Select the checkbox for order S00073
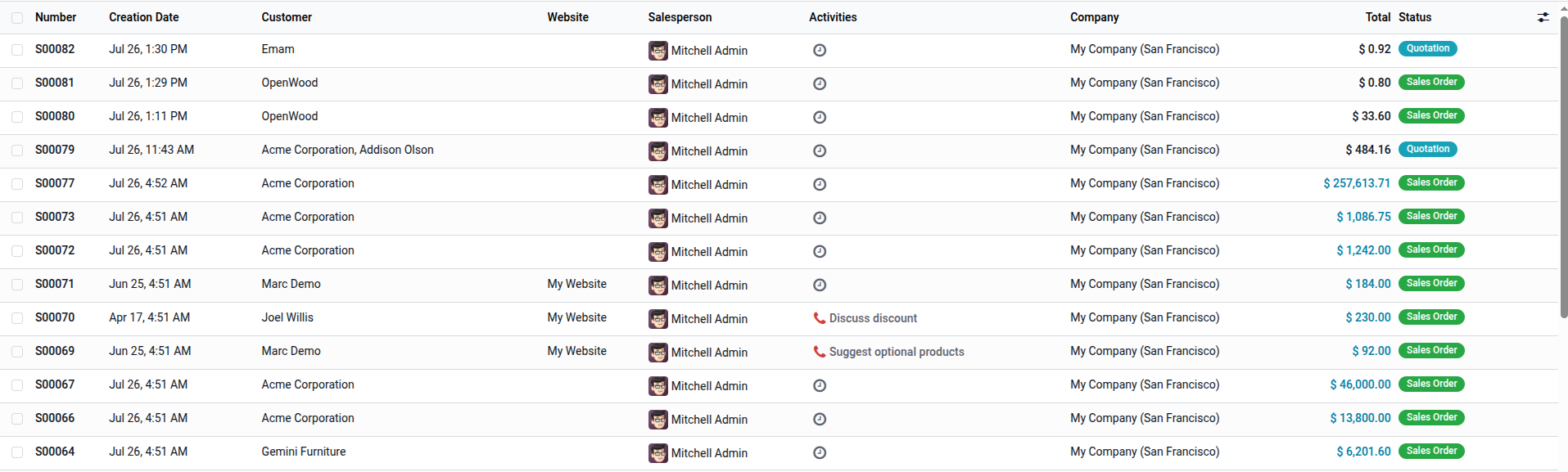Viewport: 1568px width, 472px height. coord(17,218)
